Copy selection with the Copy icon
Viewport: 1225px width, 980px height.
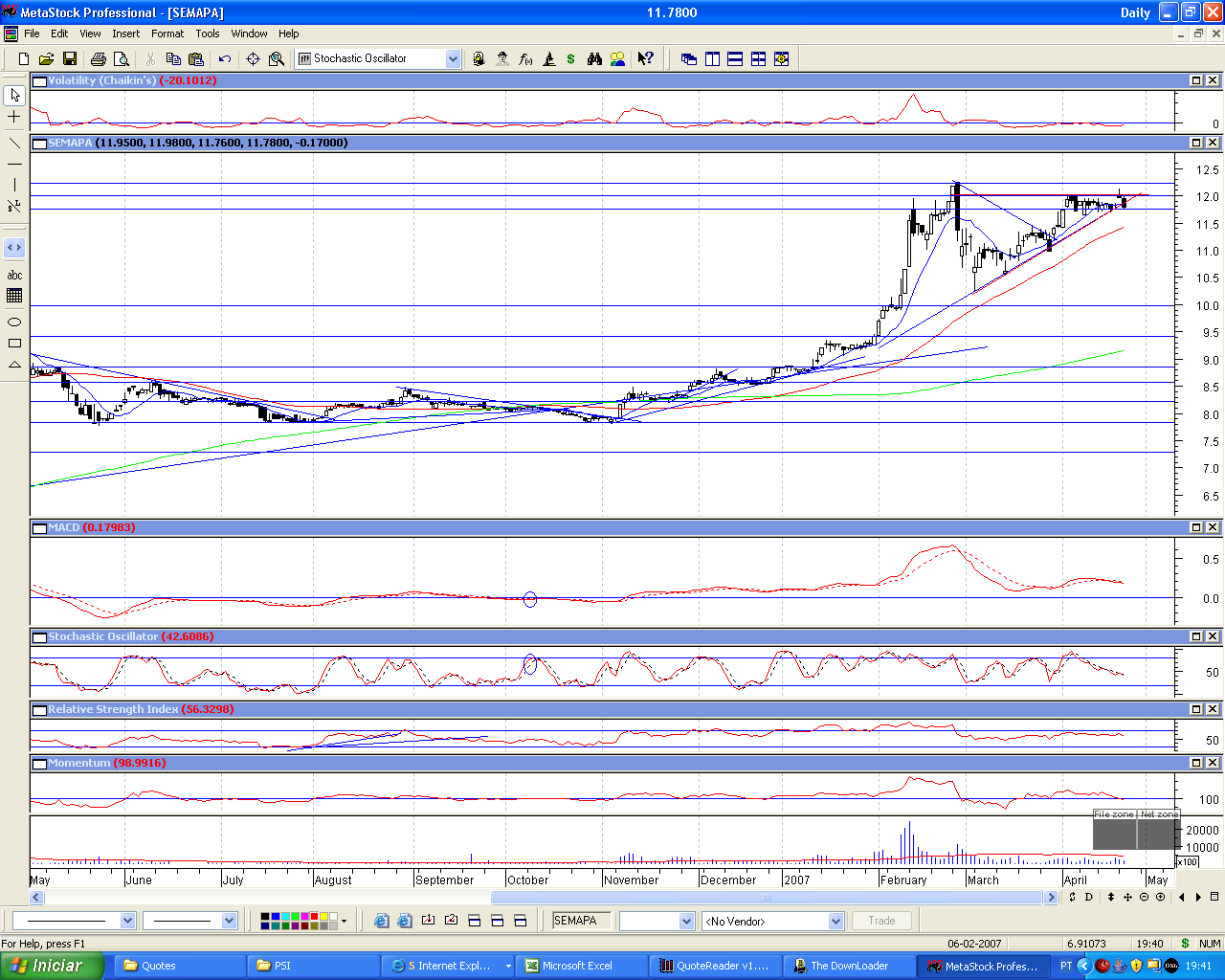coord(173,58)
